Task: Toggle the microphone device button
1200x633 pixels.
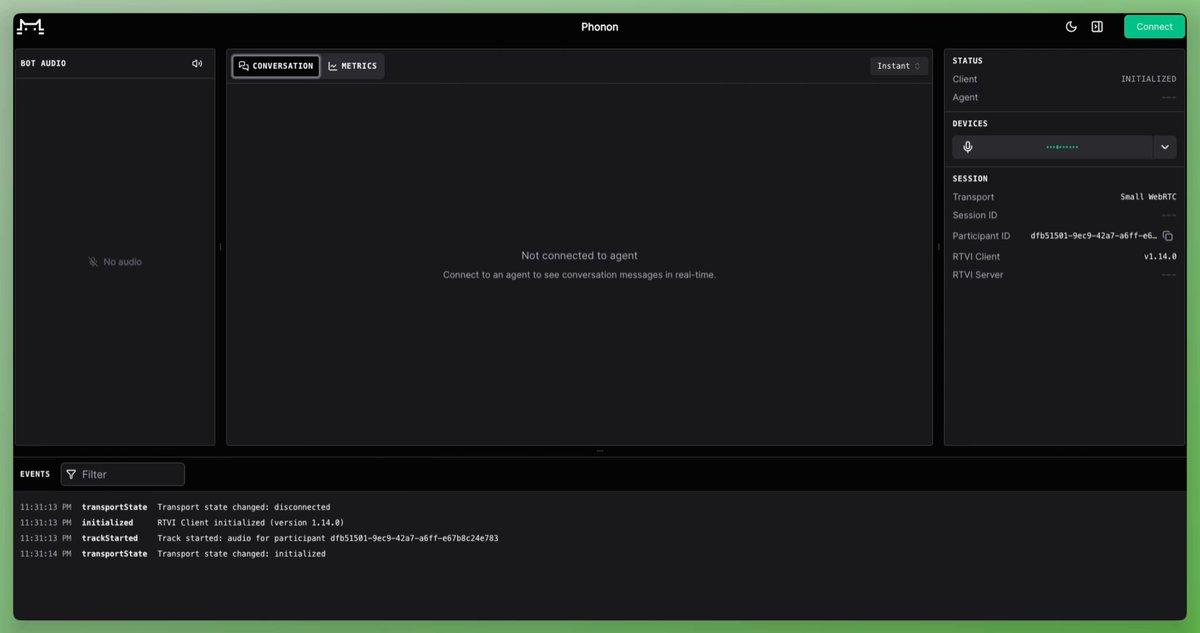Action: pos(967,147)
